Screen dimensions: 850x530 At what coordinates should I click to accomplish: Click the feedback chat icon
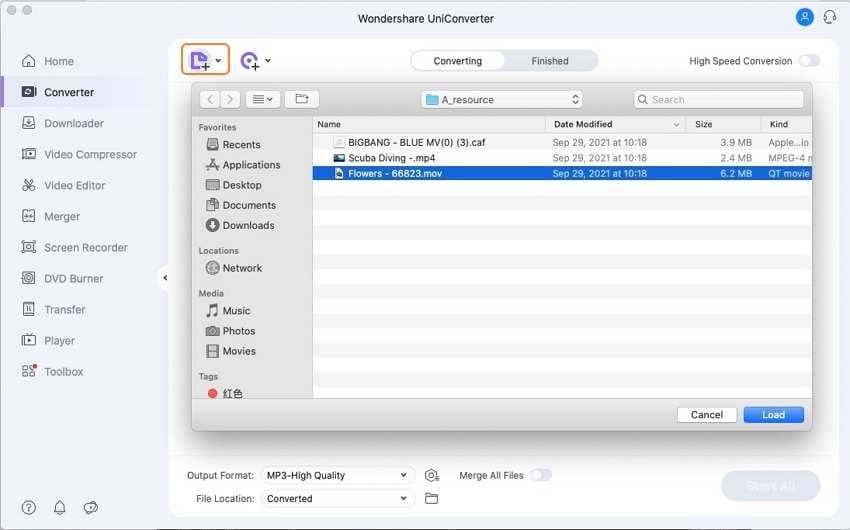[x=91, y=507]
